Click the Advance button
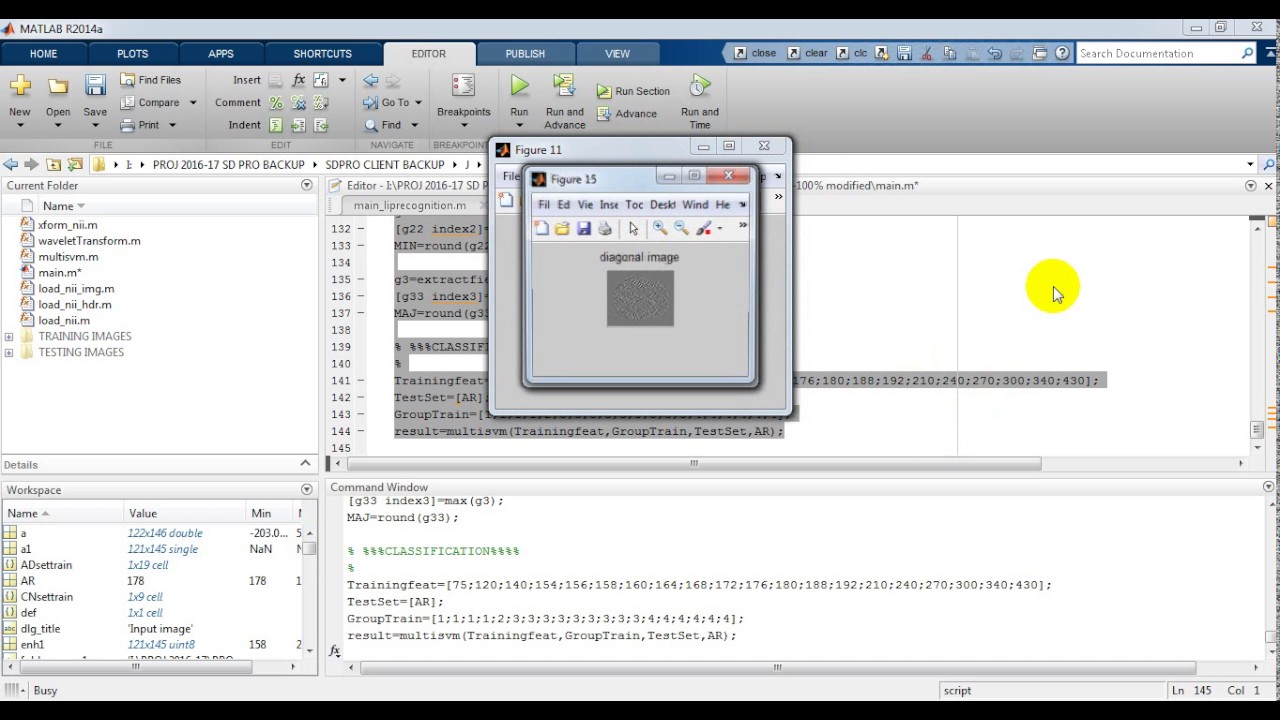 (627, 114)
